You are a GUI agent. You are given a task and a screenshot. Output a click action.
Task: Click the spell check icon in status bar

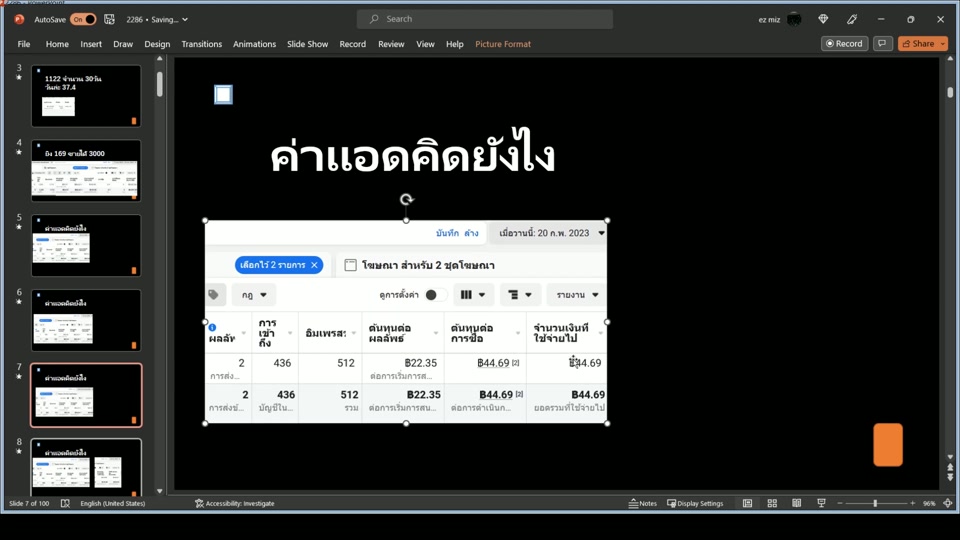(x=65, y=503)
